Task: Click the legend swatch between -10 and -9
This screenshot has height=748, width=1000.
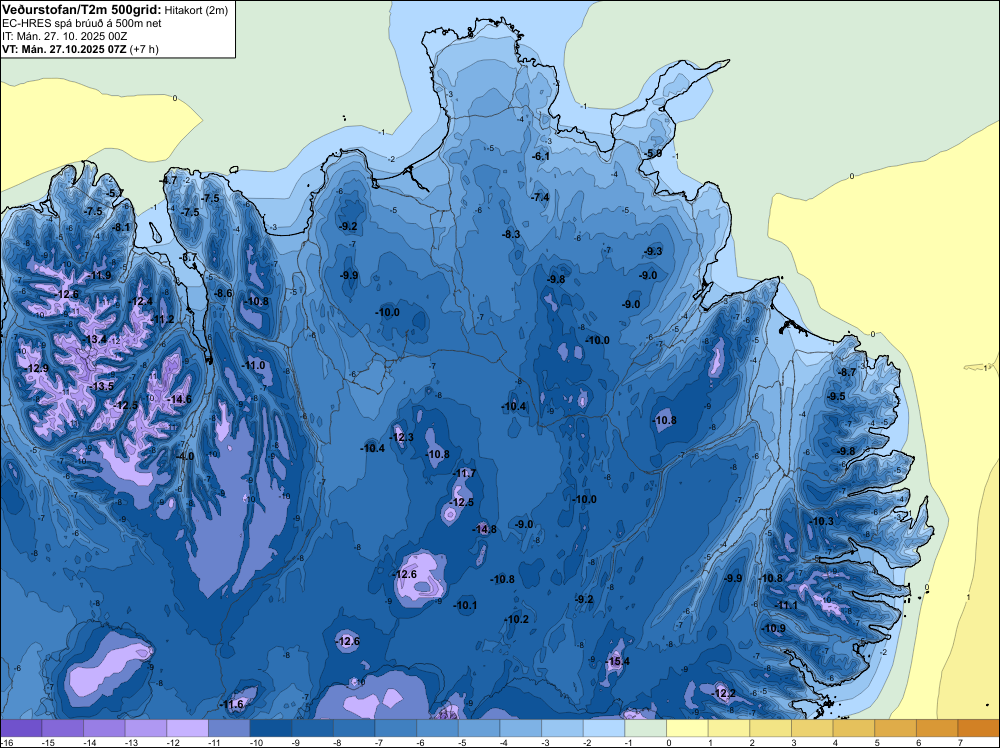Action: coord(271,728)
